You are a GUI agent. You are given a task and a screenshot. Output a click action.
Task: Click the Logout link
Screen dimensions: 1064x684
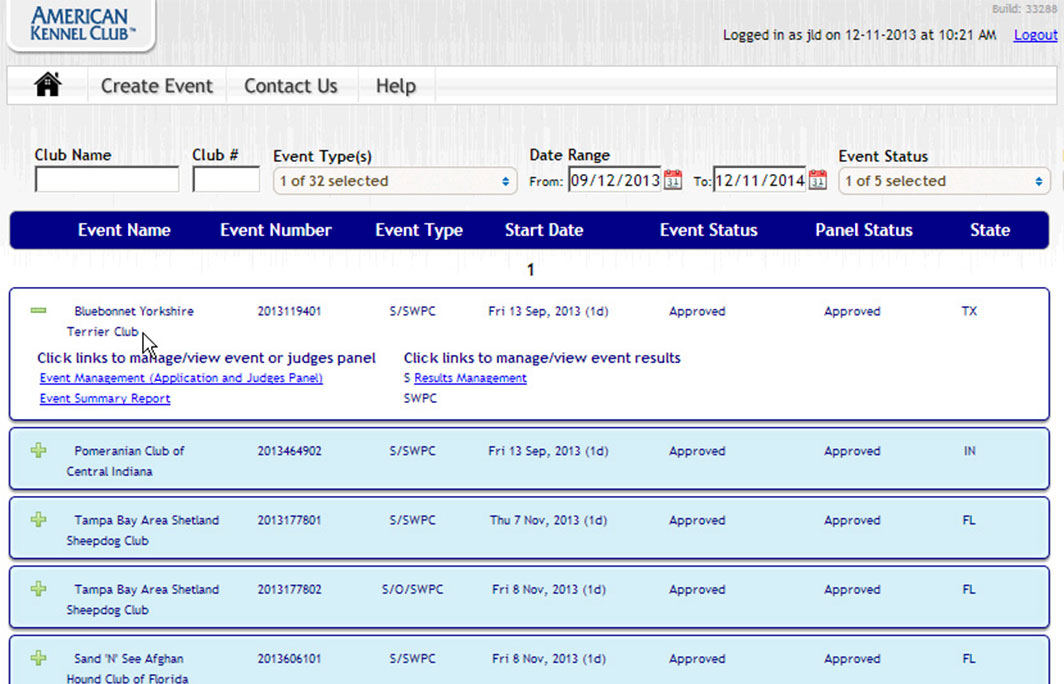[1035, 35]
